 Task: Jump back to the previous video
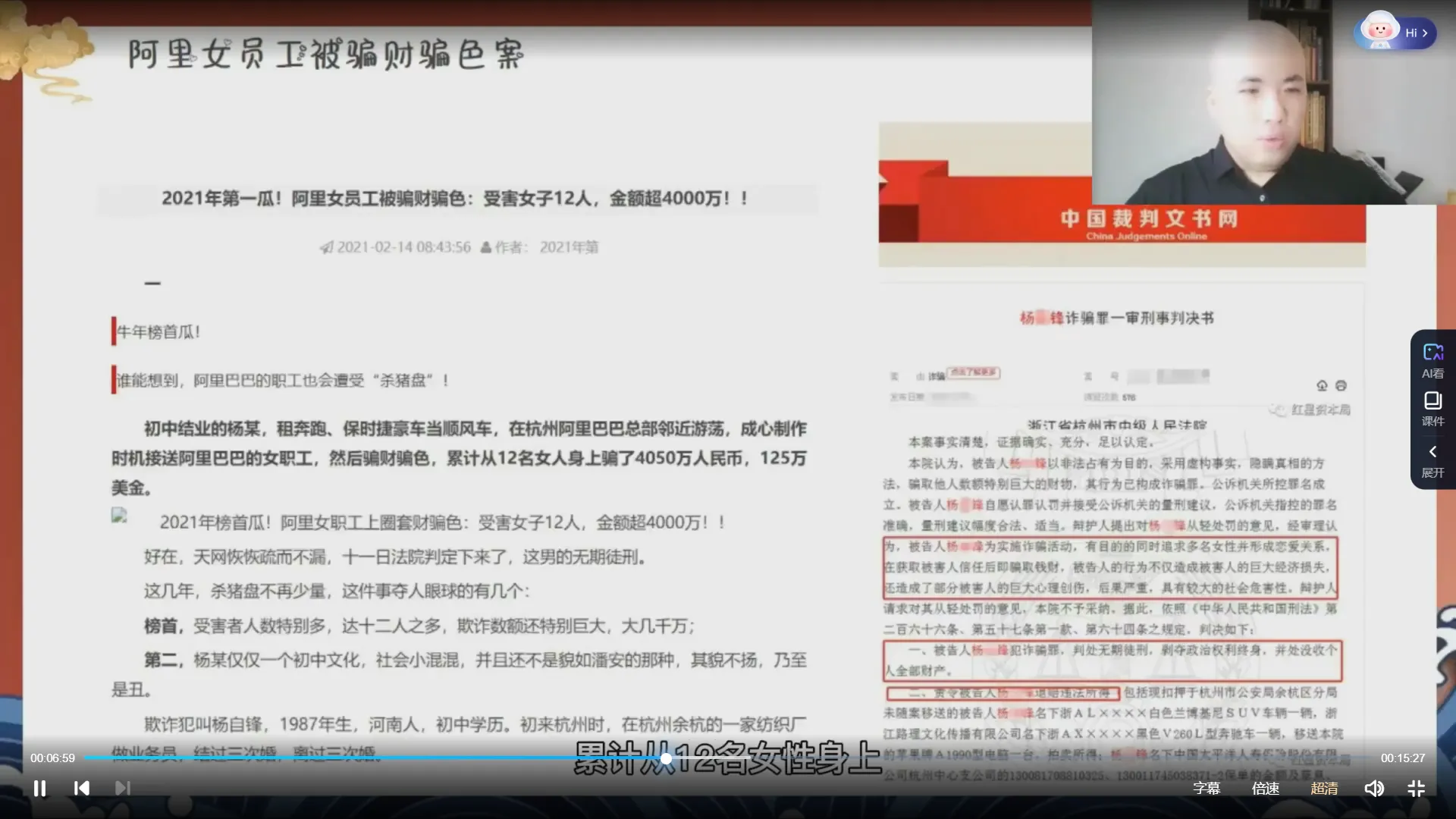click(x=81, y=789)
